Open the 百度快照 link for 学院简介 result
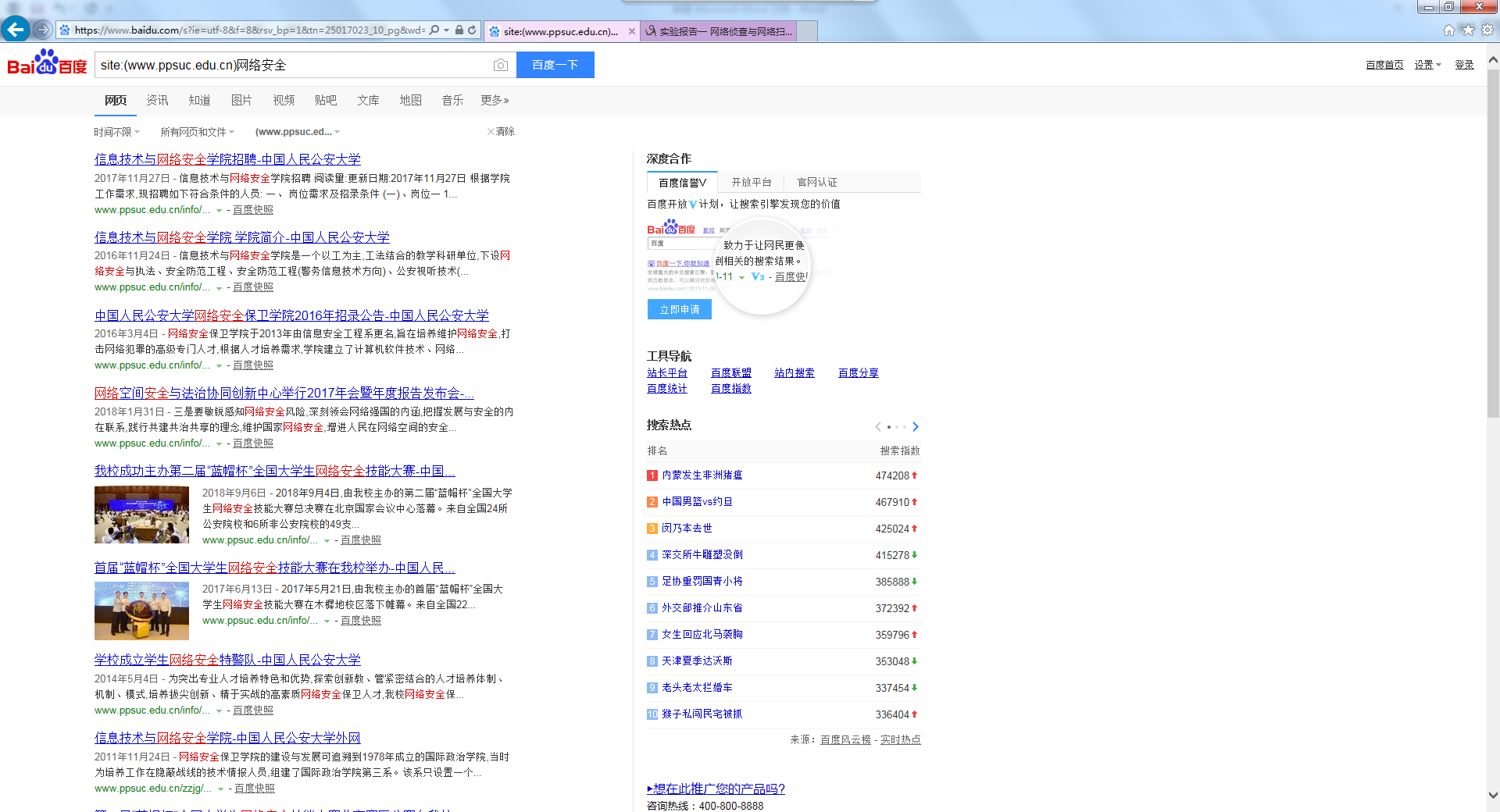This screenshot has height=812, width=1500. coord(253,287)
